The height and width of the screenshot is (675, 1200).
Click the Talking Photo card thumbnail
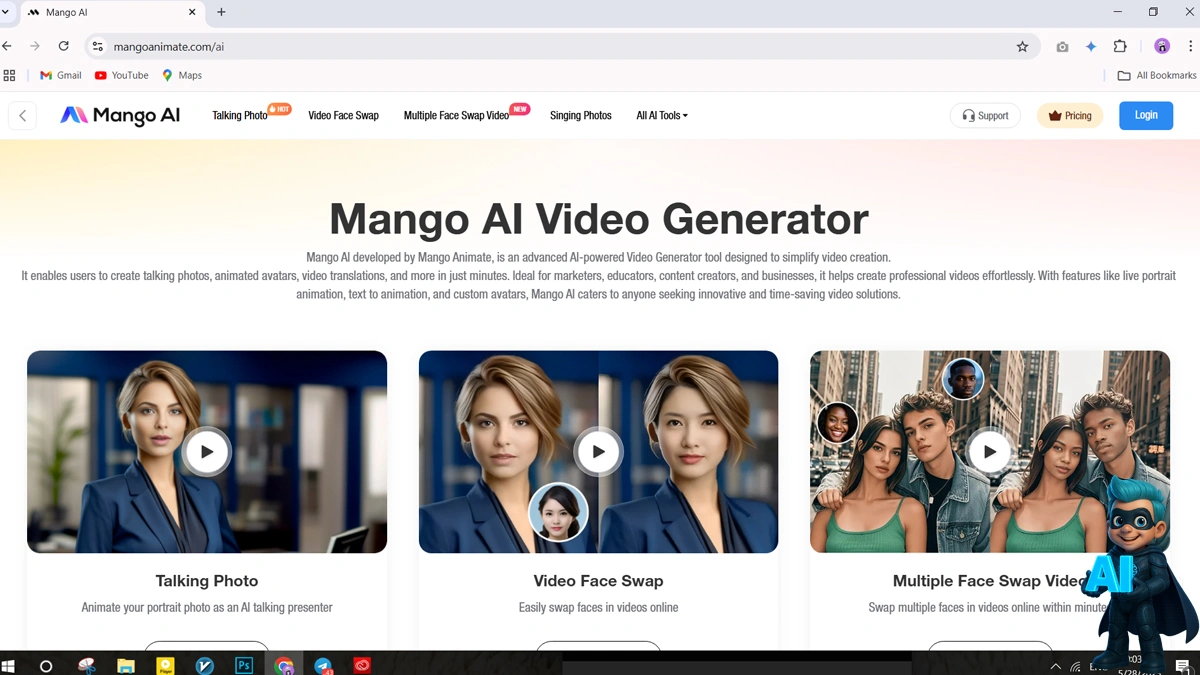click(x=207, y=451)
